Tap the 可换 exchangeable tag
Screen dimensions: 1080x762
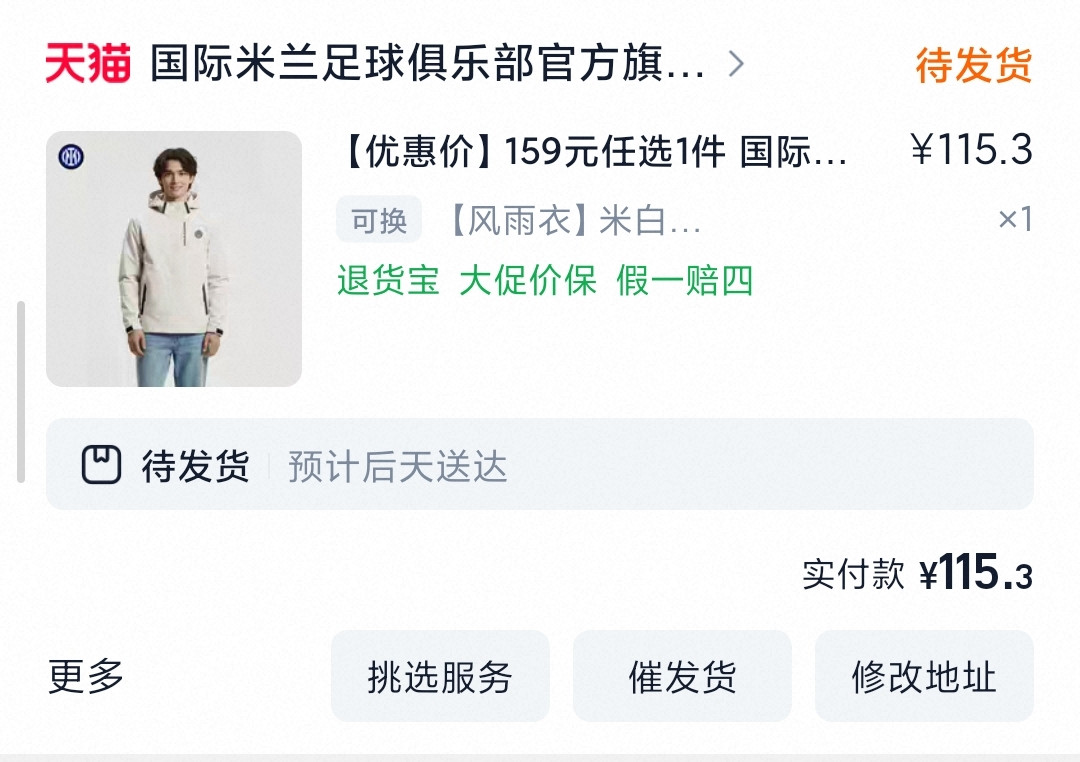(379, 220)
